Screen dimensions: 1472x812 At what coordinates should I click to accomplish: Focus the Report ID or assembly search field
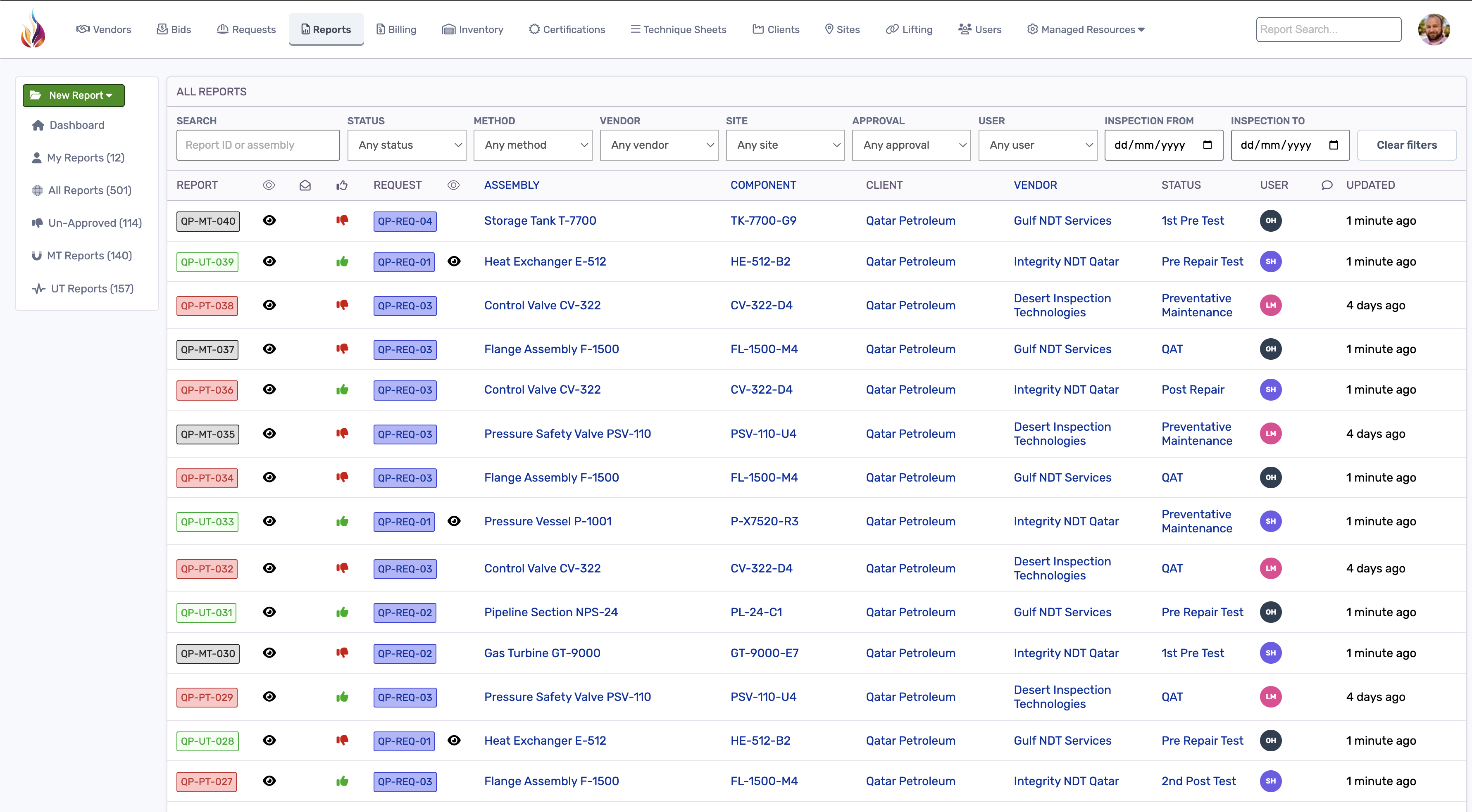pos(258,145)
